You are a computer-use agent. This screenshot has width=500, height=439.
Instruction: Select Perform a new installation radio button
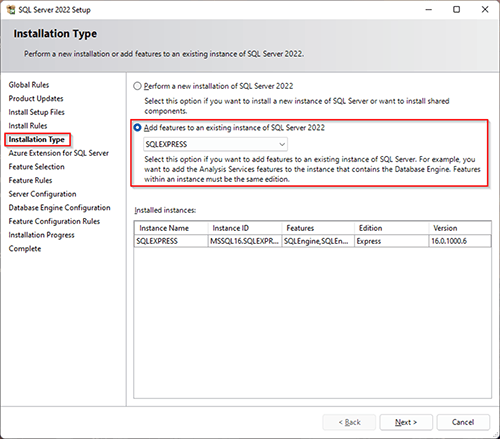pyautogui.click(x=137, y=86)
